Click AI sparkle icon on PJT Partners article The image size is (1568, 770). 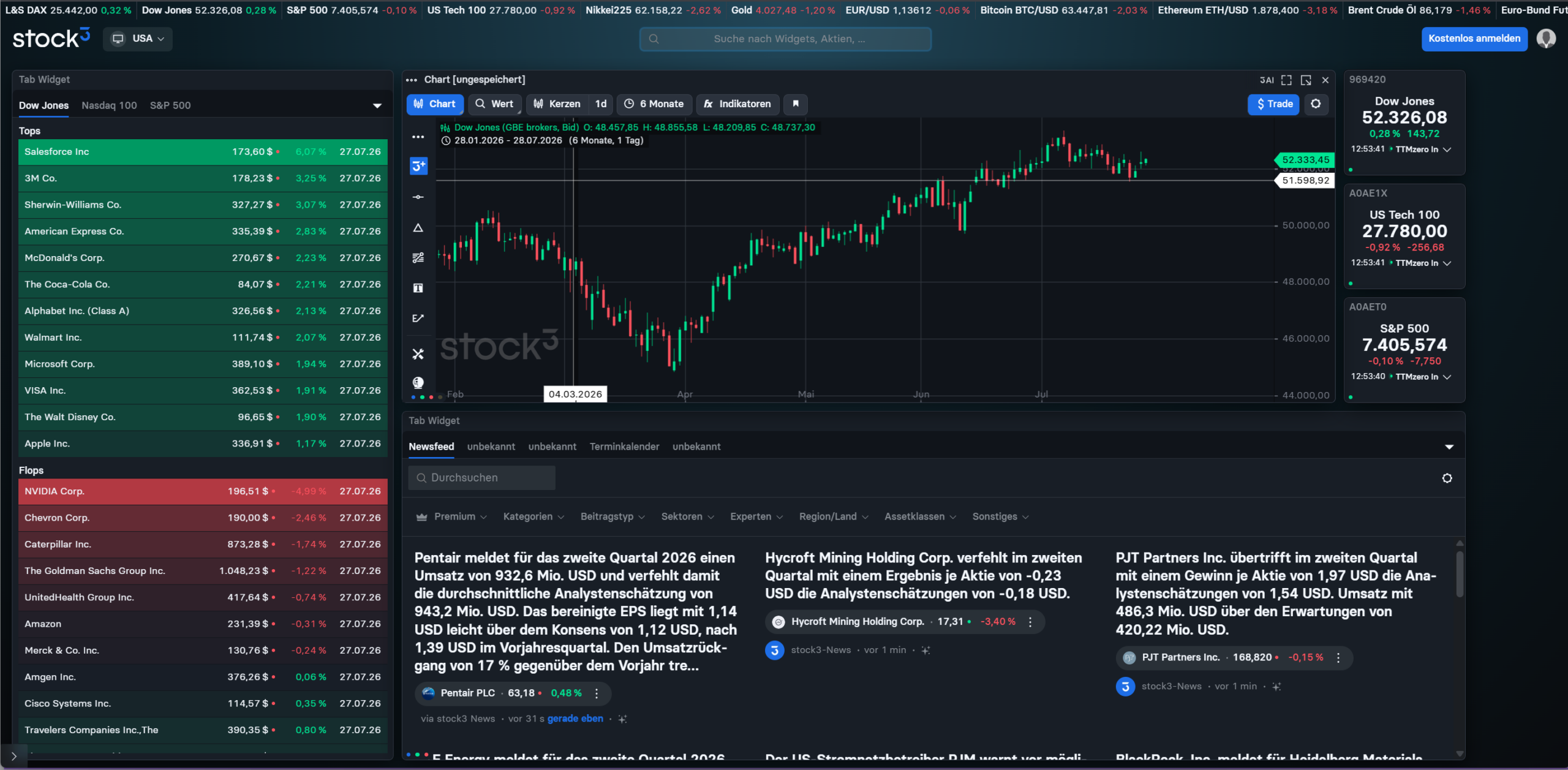click(1276, 687)
